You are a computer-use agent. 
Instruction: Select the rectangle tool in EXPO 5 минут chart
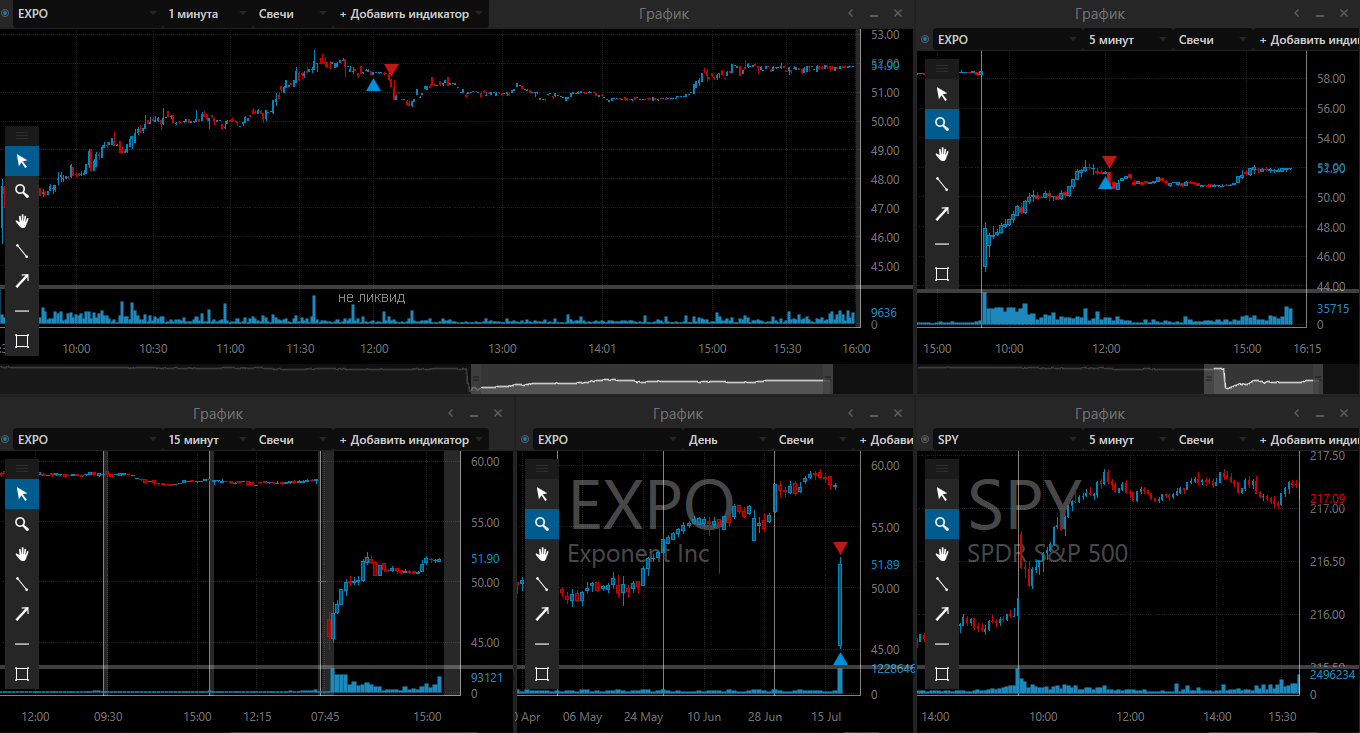pos(941,274)
